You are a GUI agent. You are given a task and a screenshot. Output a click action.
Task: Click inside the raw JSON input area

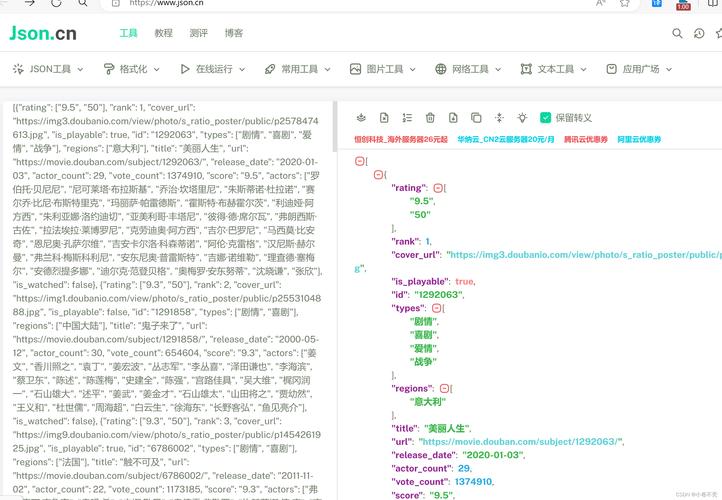pos(167,299)
